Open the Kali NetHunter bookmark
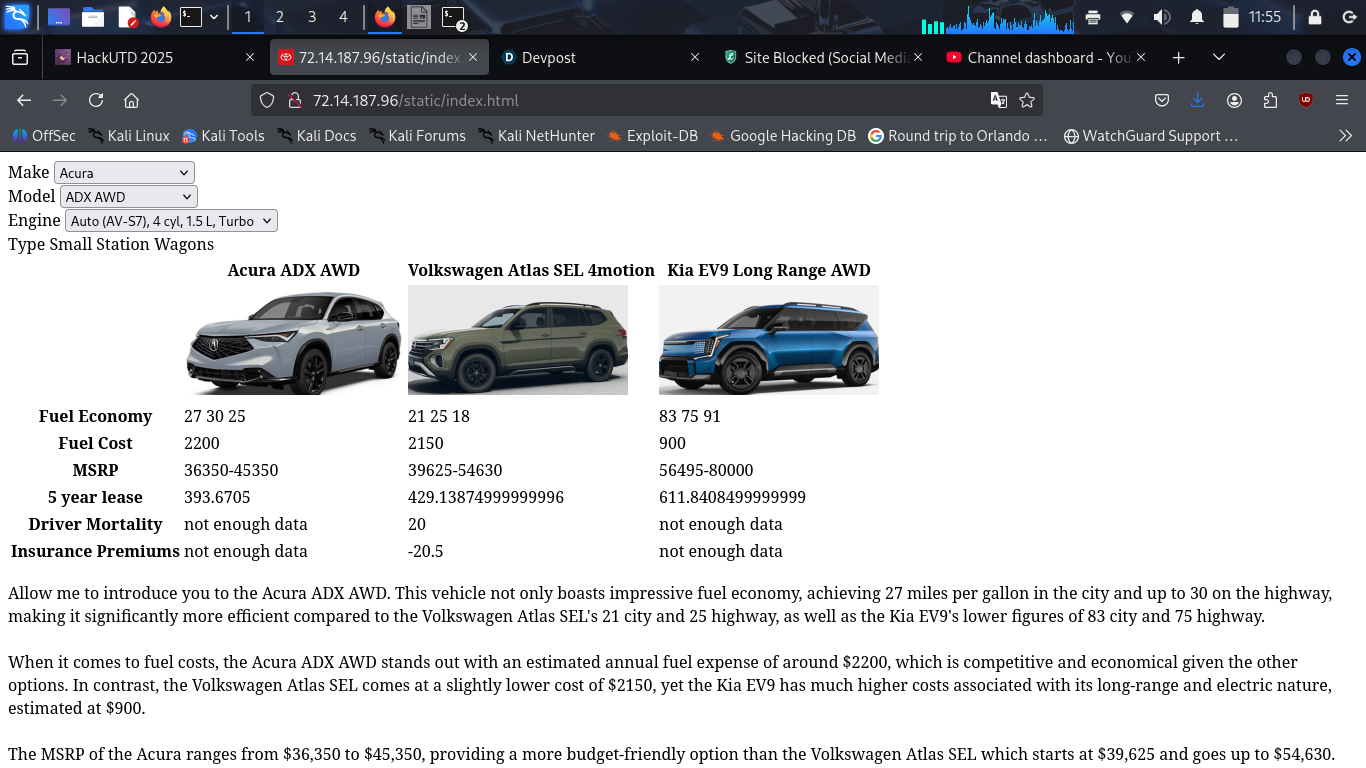 coord(536,136)
